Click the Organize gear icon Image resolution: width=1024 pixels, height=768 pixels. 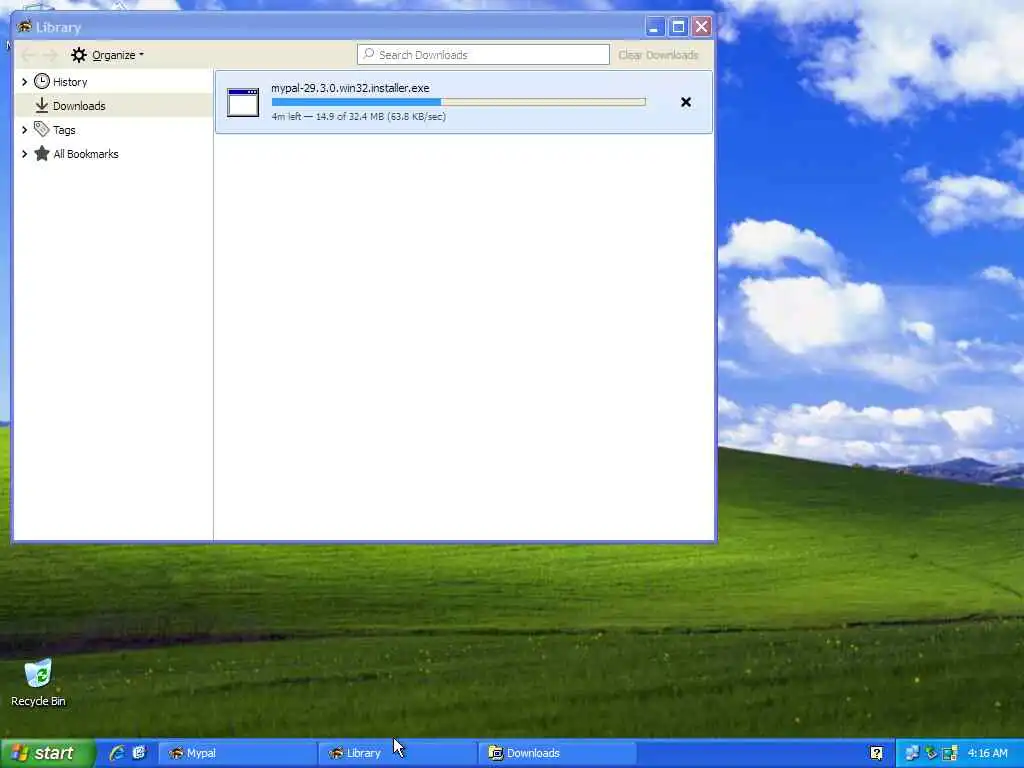(x=79, y=55)
